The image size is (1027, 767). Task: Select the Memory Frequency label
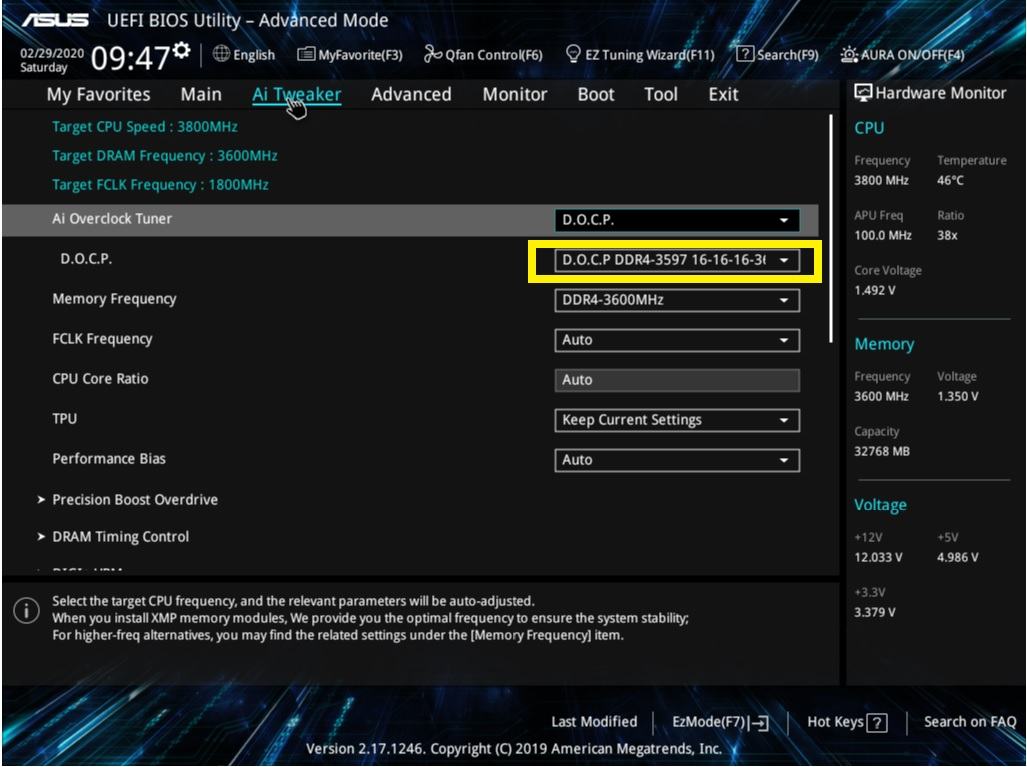pyautogui.click(x=115, y=299)
